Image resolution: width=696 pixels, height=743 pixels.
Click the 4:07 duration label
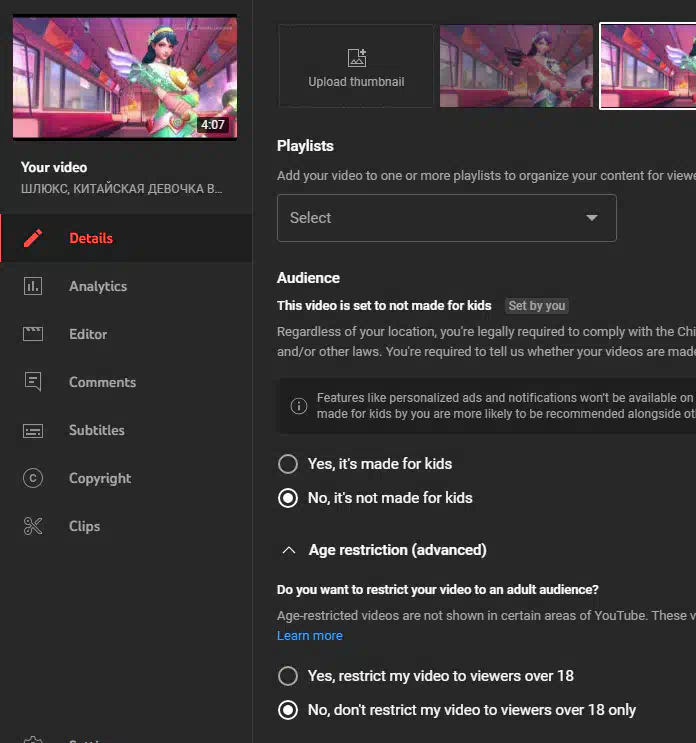[x=213, y=125]
